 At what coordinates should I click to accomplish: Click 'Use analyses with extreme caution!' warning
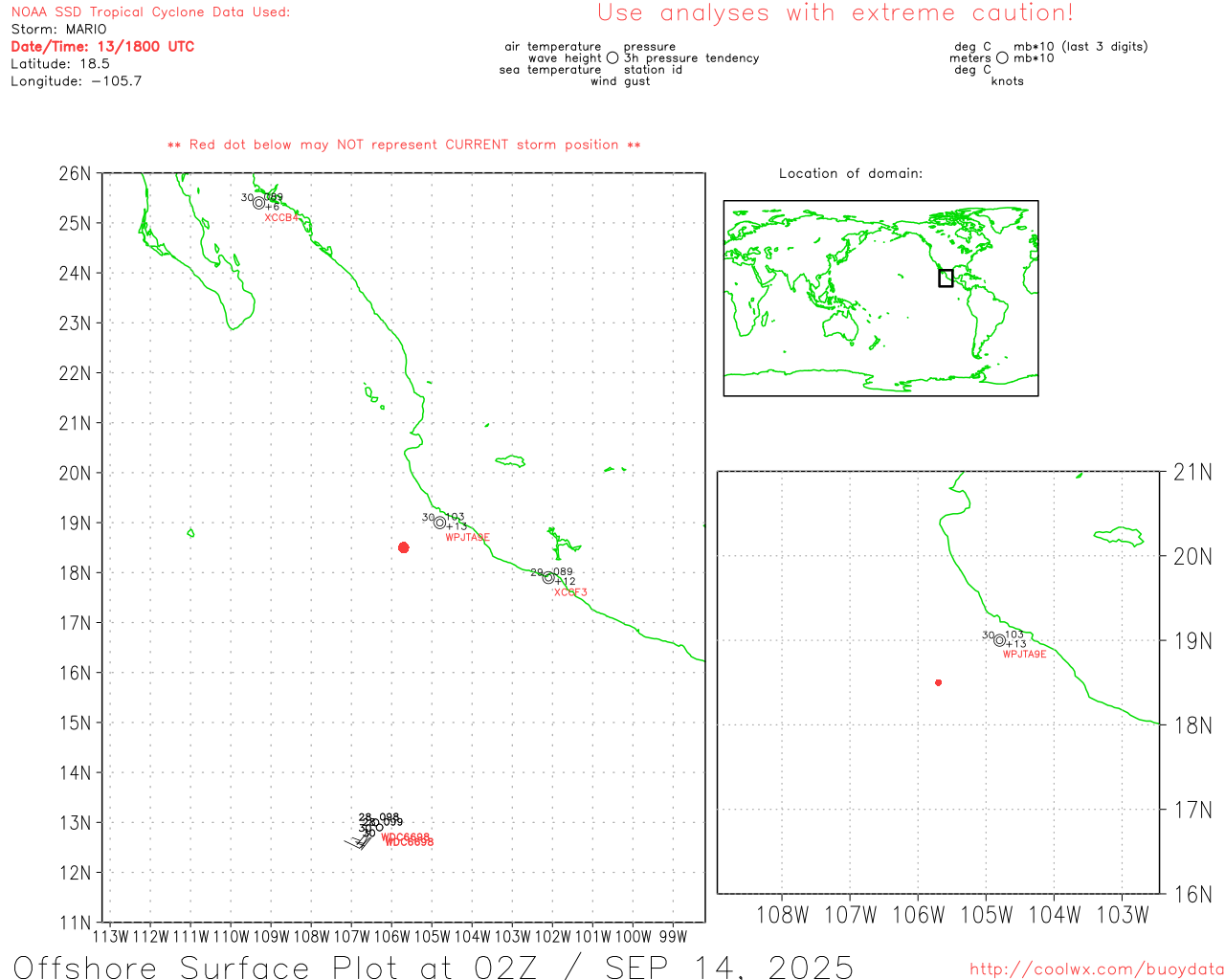coord(835,13)
